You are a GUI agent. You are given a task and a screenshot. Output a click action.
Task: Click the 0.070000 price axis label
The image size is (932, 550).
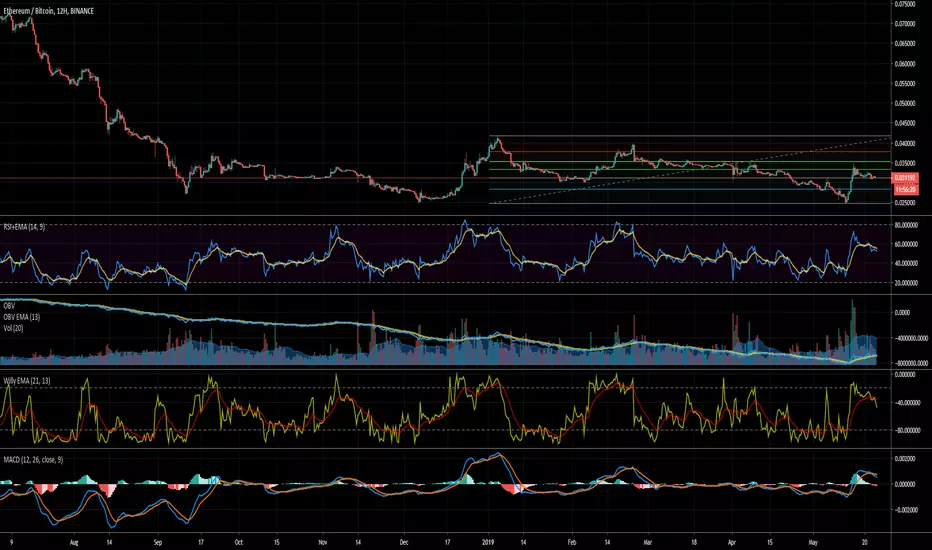point(904,24)
